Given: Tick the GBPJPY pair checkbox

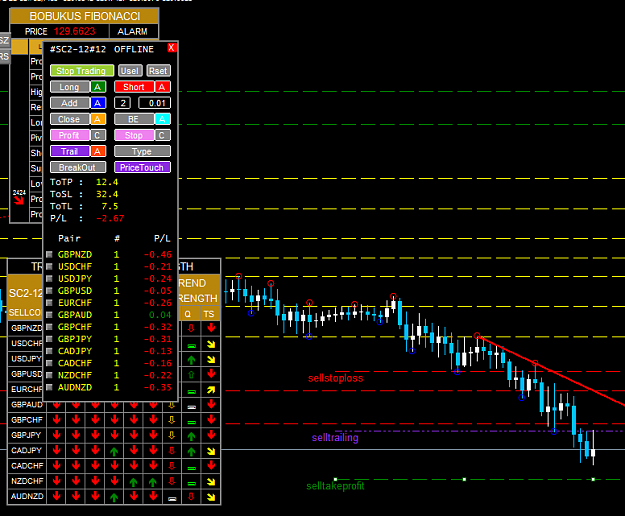Looking at the screenshot, I should coord(49,339).
